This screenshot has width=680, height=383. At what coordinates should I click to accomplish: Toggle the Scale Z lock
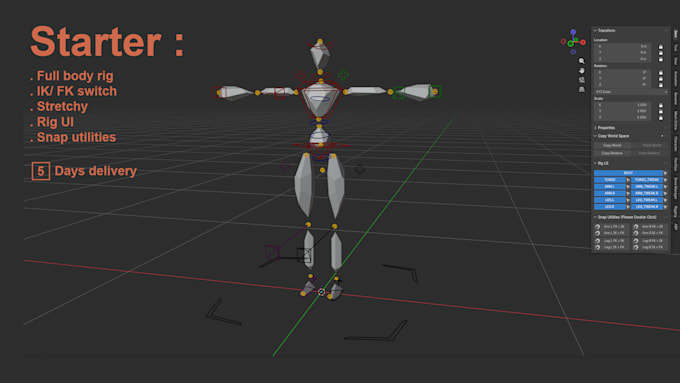coord(660,118)
